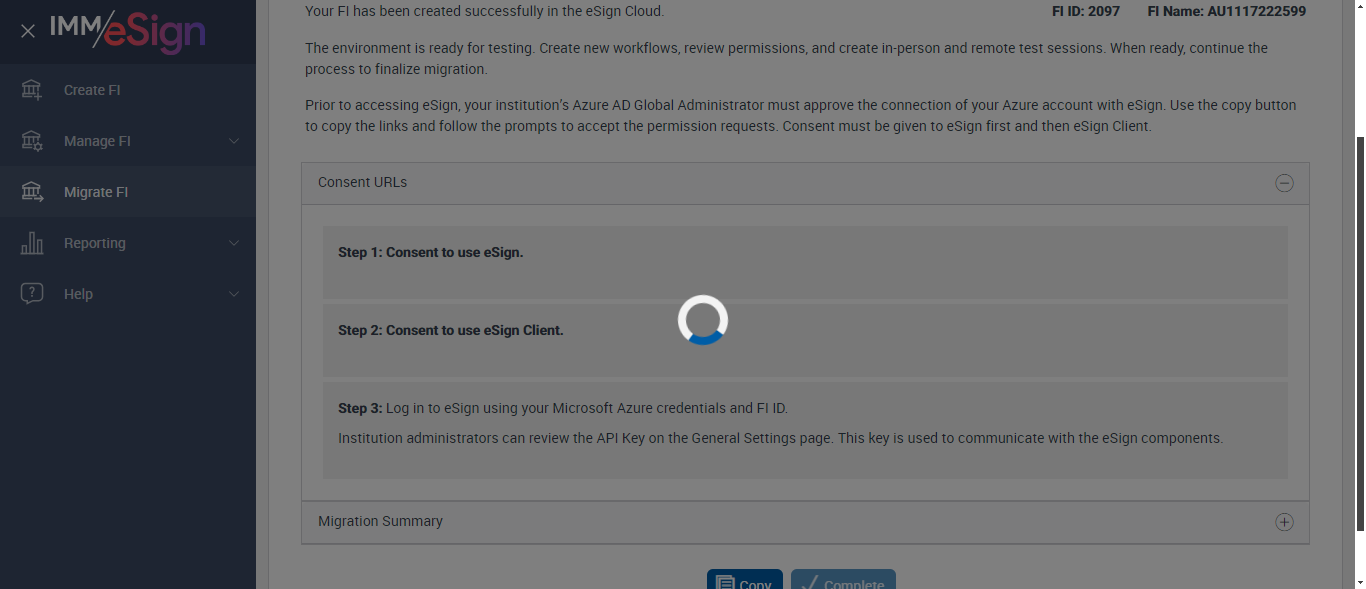The image size is (1366, 589).
Task: Click the Manage FI bank gear icon
Action: coord(32,141)
